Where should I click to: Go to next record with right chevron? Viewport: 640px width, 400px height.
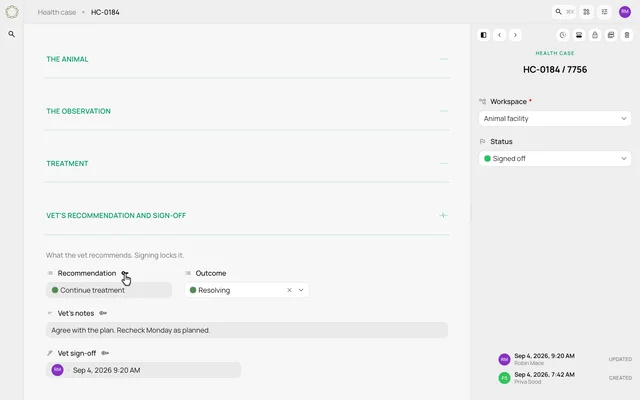click(516, 35)
